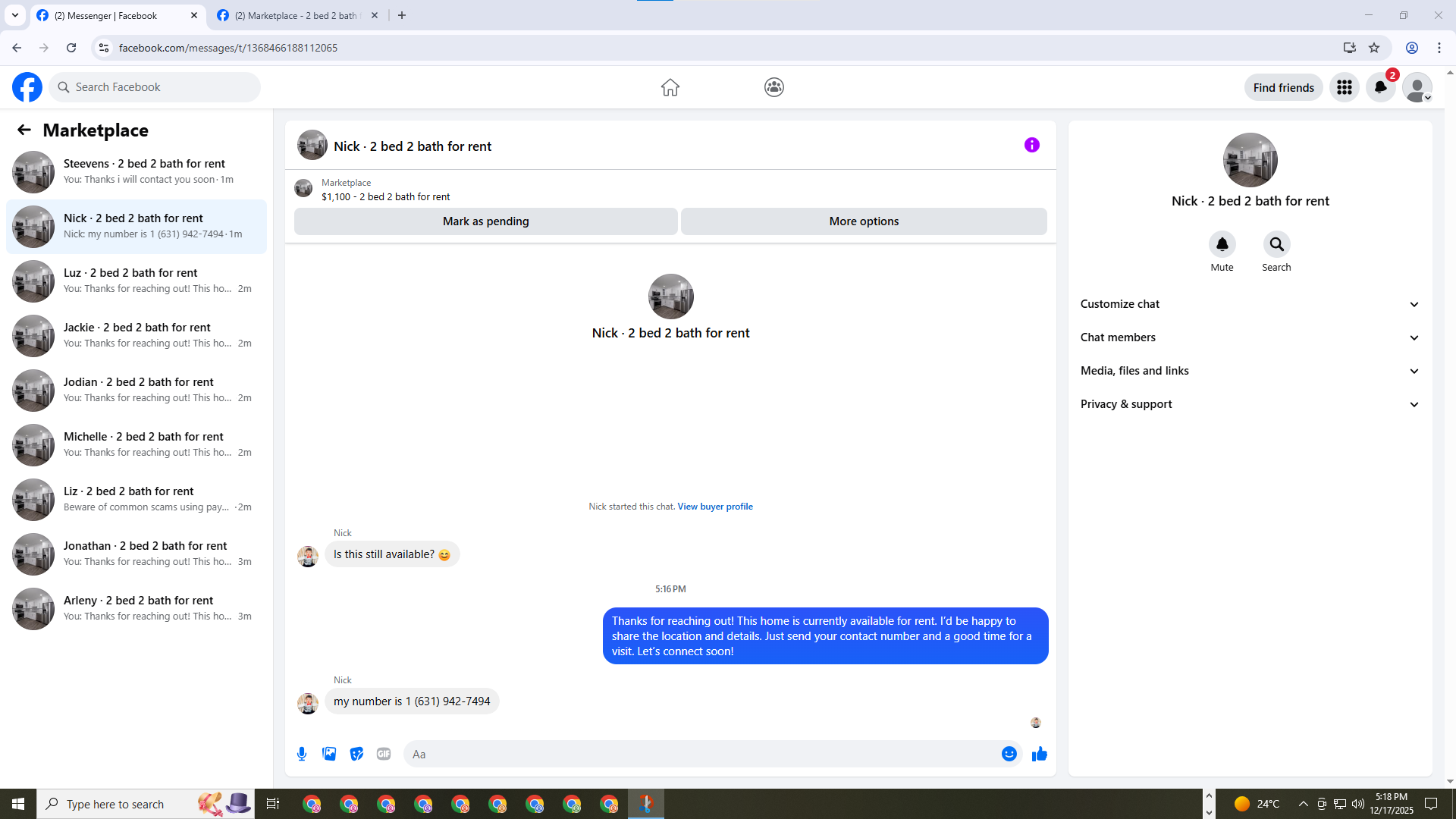This screenshot has width=1456, height=819.
Task: Open the emoji picker in the message box
Action: click(x=1009, y=754)
